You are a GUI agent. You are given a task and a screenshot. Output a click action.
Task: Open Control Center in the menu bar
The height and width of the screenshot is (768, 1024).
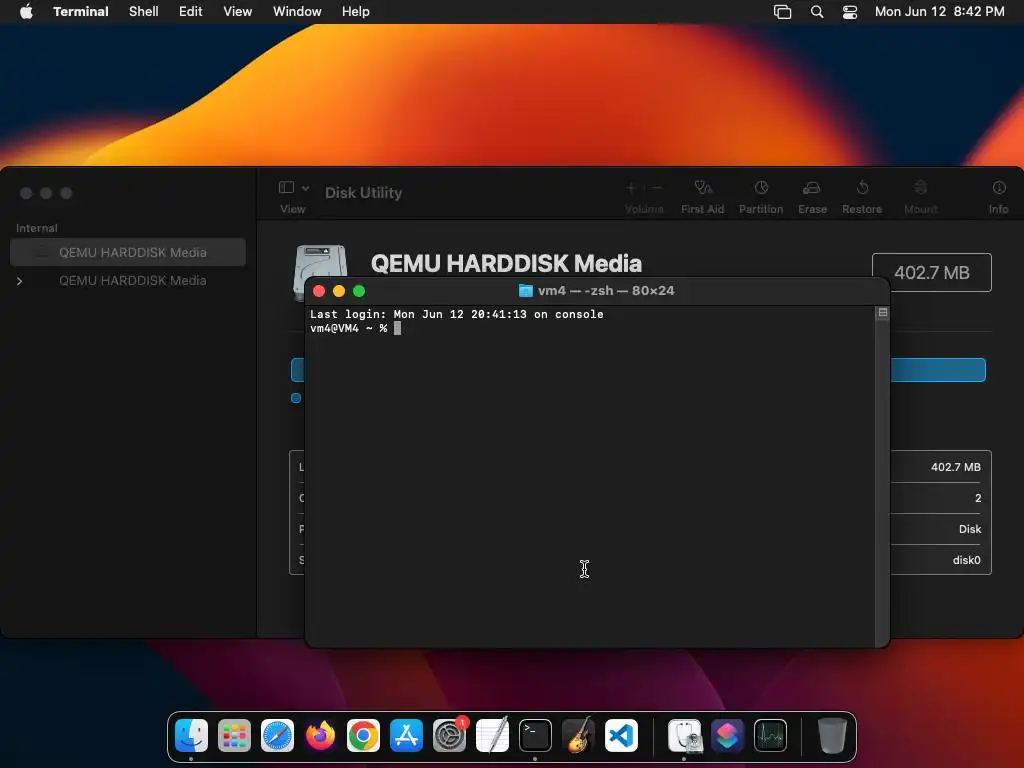click(850, 11)
